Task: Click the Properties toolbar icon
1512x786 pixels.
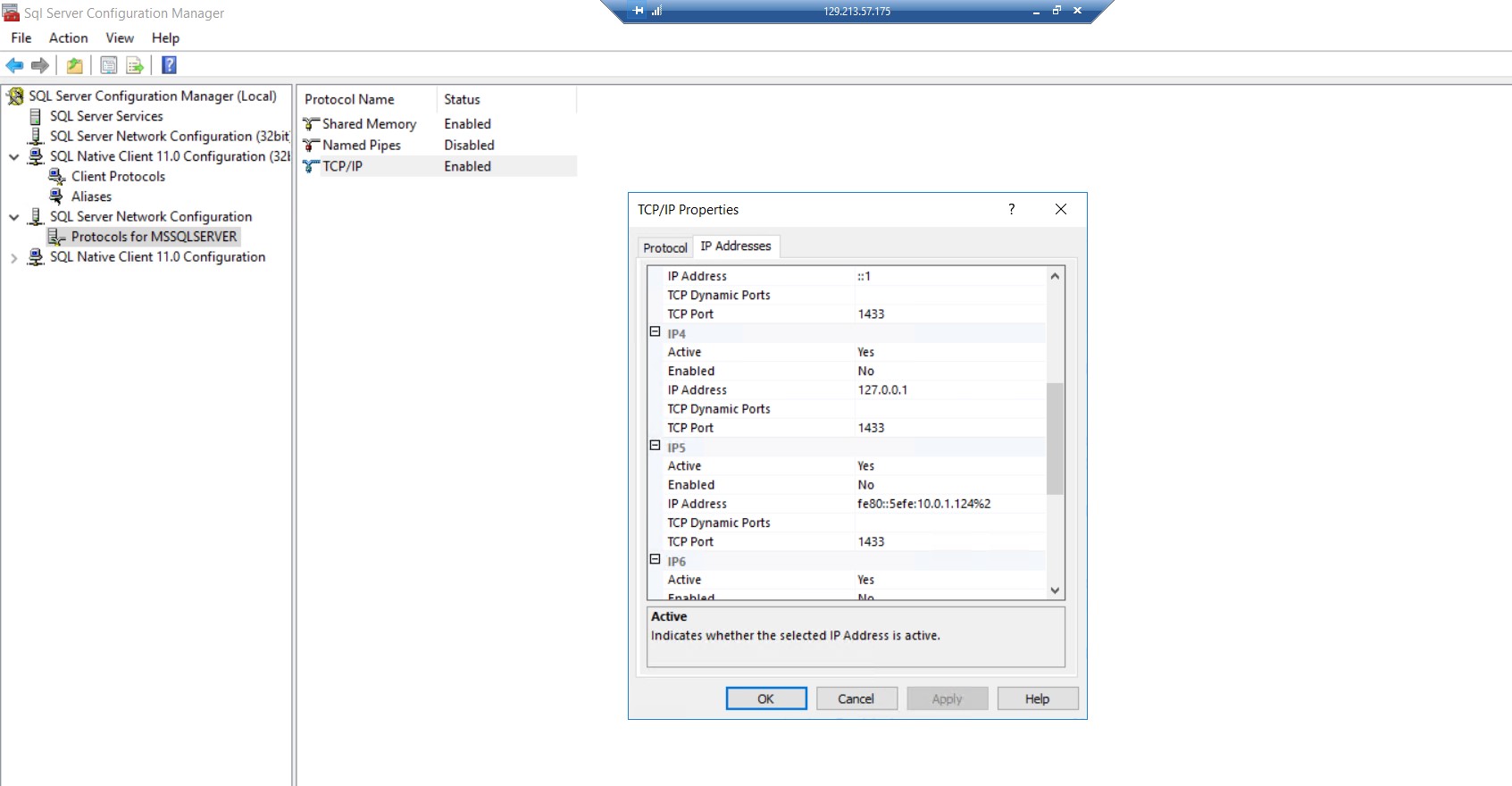Action: click(108, 65)
